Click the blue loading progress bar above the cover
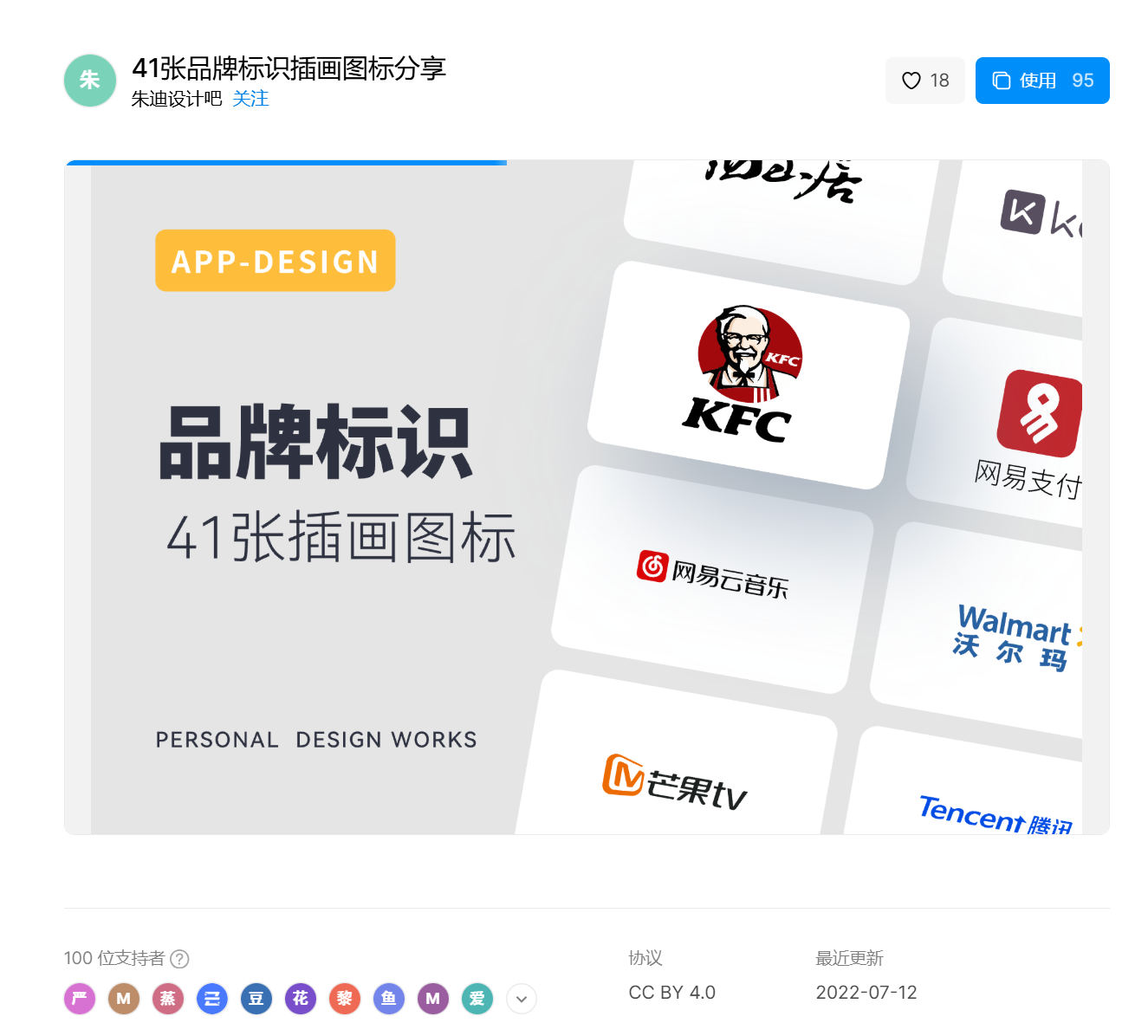1148x1036 pixels. [x=286, y=162]
